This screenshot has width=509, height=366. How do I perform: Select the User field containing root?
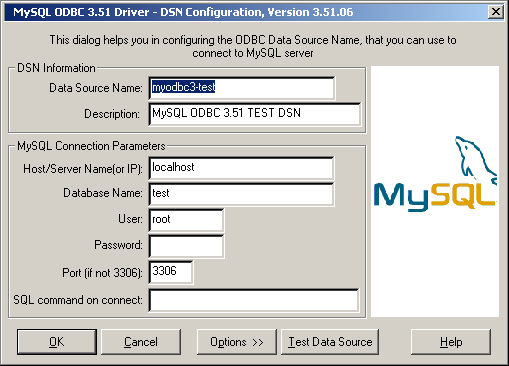coord(186,220)
